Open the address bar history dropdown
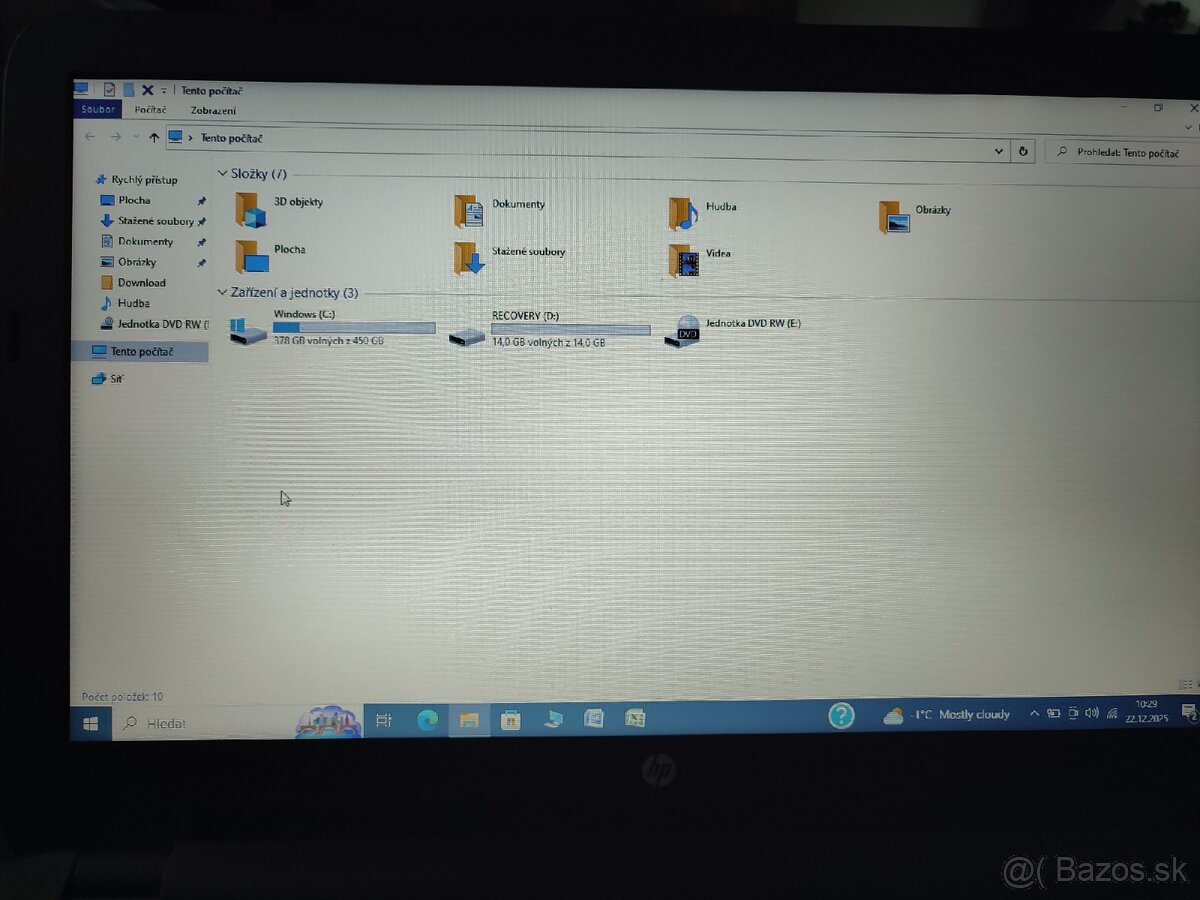This screenshot has width=1200, height=900. coord(998,150)
